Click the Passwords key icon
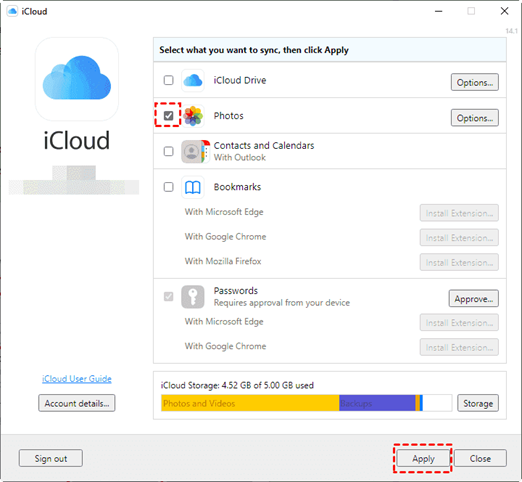Image resolution: width=522 pixels, height=482 pixels. click(x=193, y=297)
